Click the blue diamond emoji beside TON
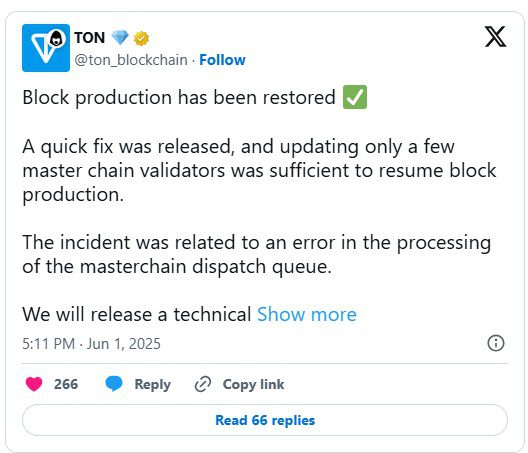Screen dimensions: 528x453 [x=120, y=38]
